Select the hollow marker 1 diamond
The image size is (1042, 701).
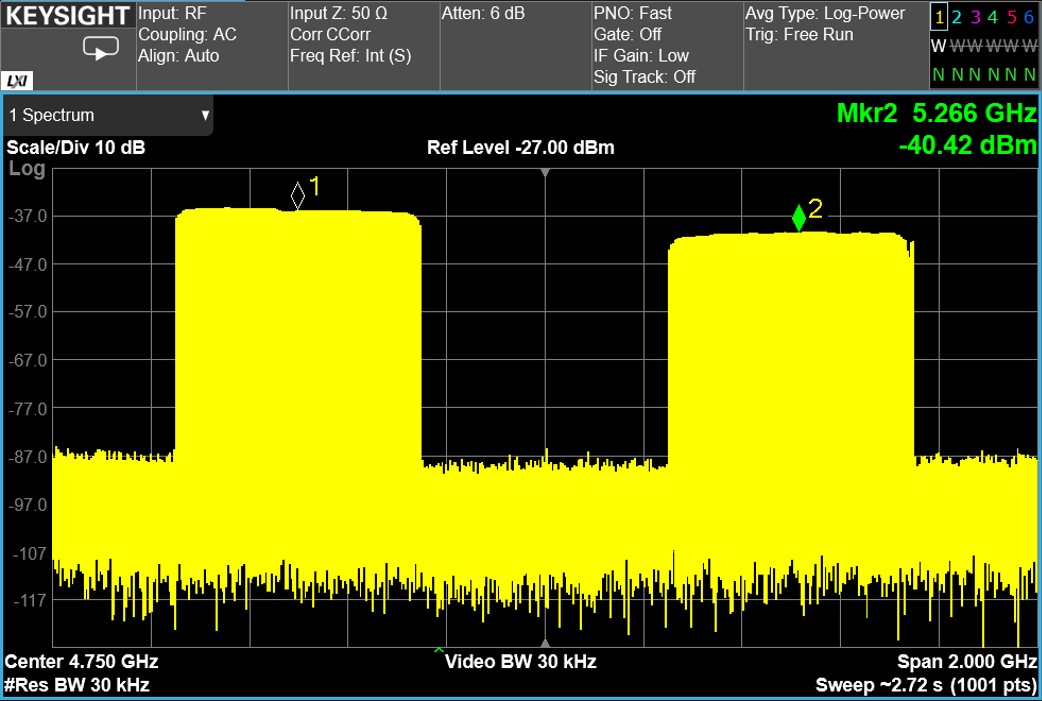click(297, 196)
